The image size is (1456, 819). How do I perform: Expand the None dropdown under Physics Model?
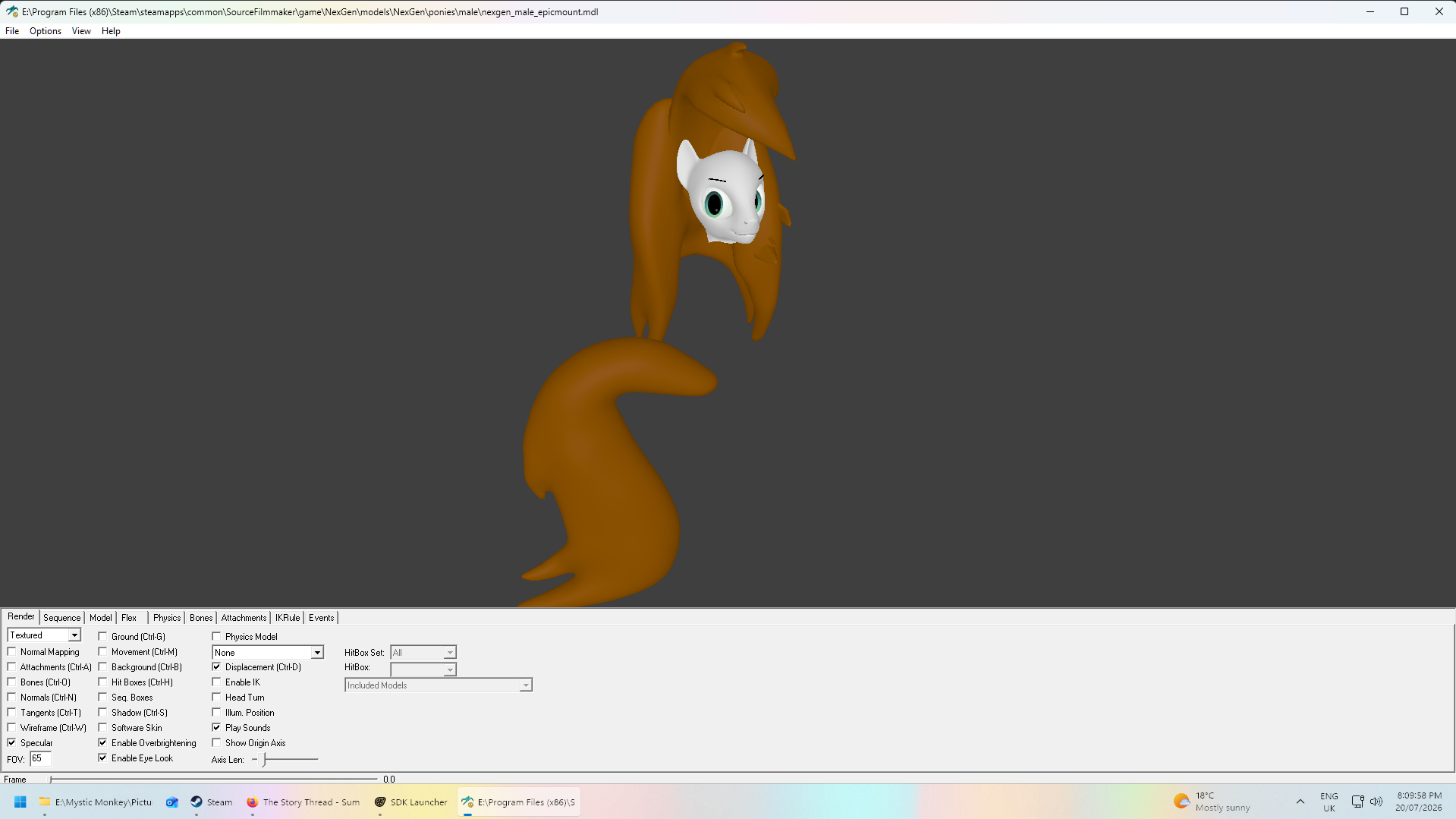coord(268,653)
